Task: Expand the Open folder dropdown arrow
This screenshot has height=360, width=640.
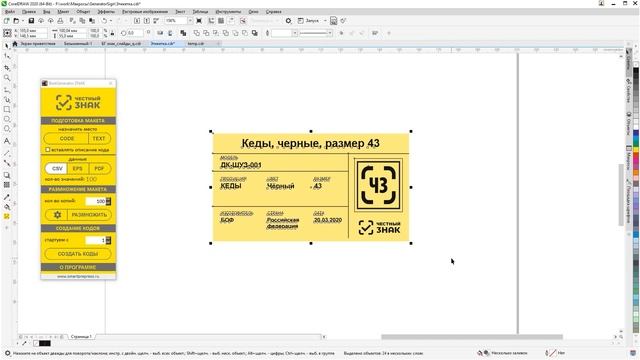Action: click(23, 20)
